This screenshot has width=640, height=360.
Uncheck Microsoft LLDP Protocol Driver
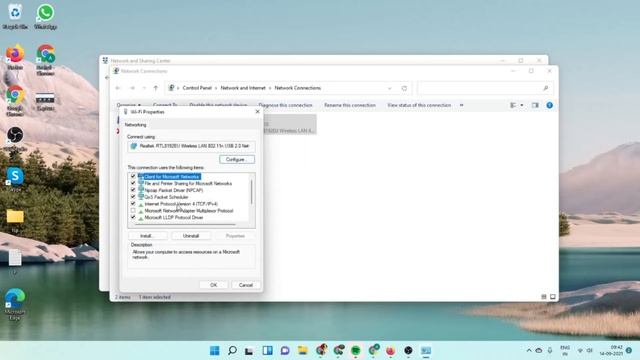pyautogui.click(x=133, y=217)
